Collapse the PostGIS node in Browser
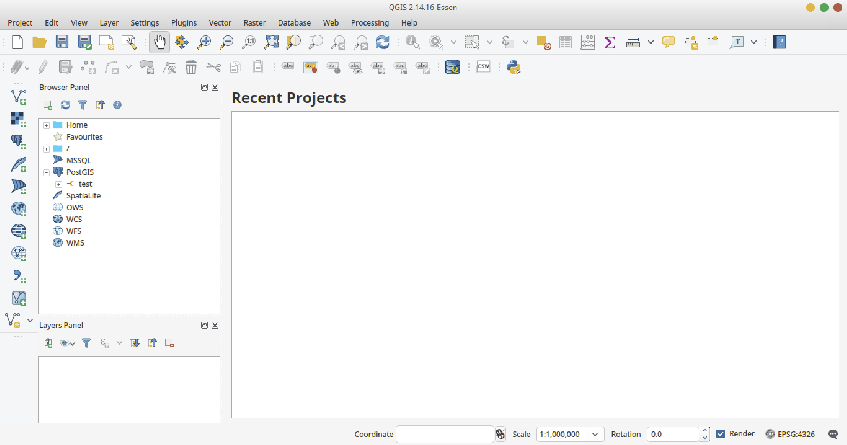Image resolution: width=847 pixels, height=445 pixels. [46, 172]
